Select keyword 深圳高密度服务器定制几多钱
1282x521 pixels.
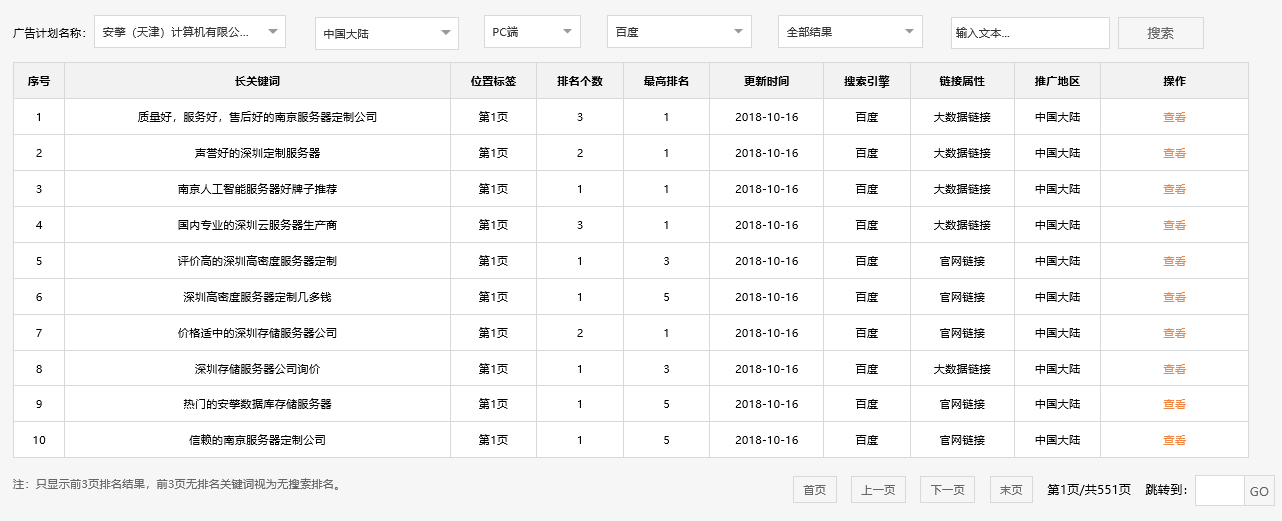tap(257, 297)
